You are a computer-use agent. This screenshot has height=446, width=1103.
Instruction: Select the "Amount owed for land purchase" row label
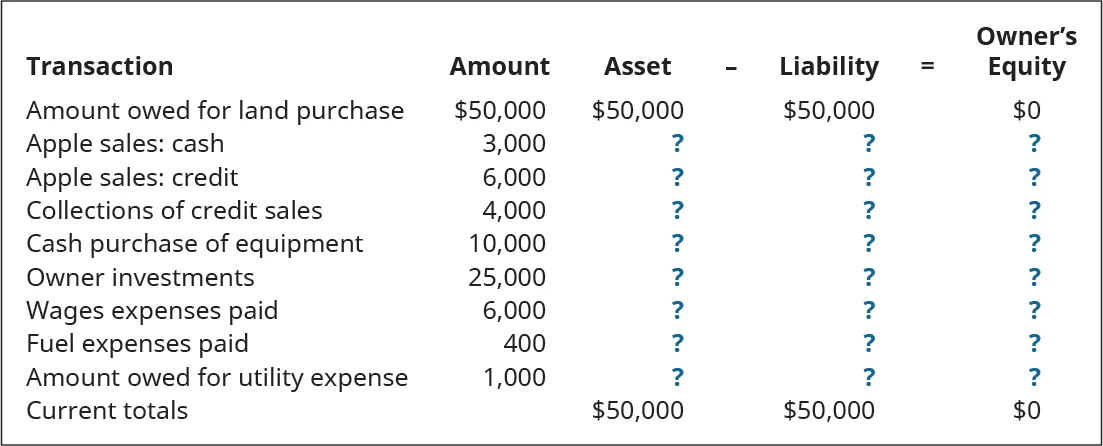(215, 110)
